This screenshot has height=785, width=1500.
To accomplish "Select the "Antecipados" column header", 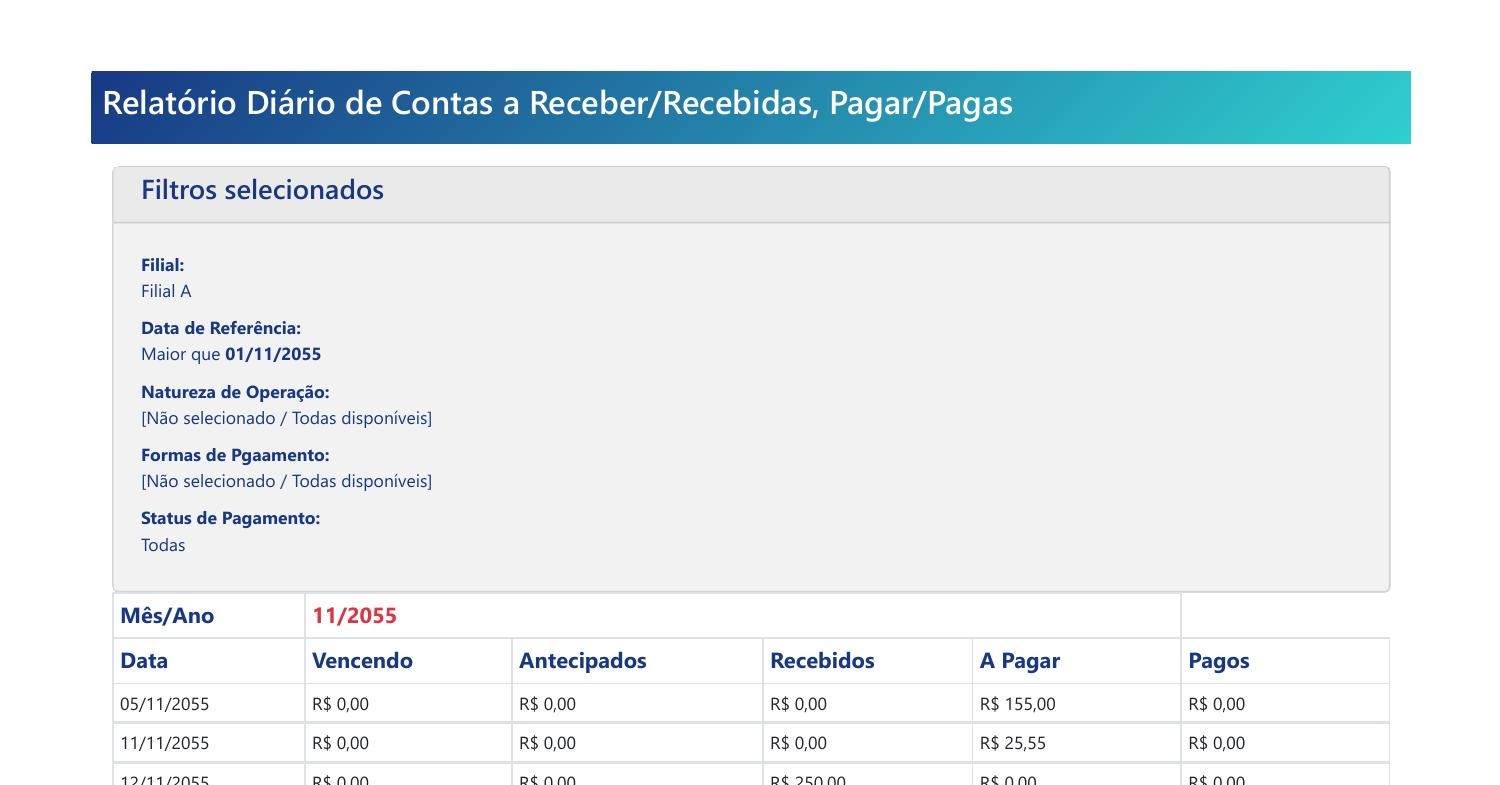I will (x=582, y=661).
